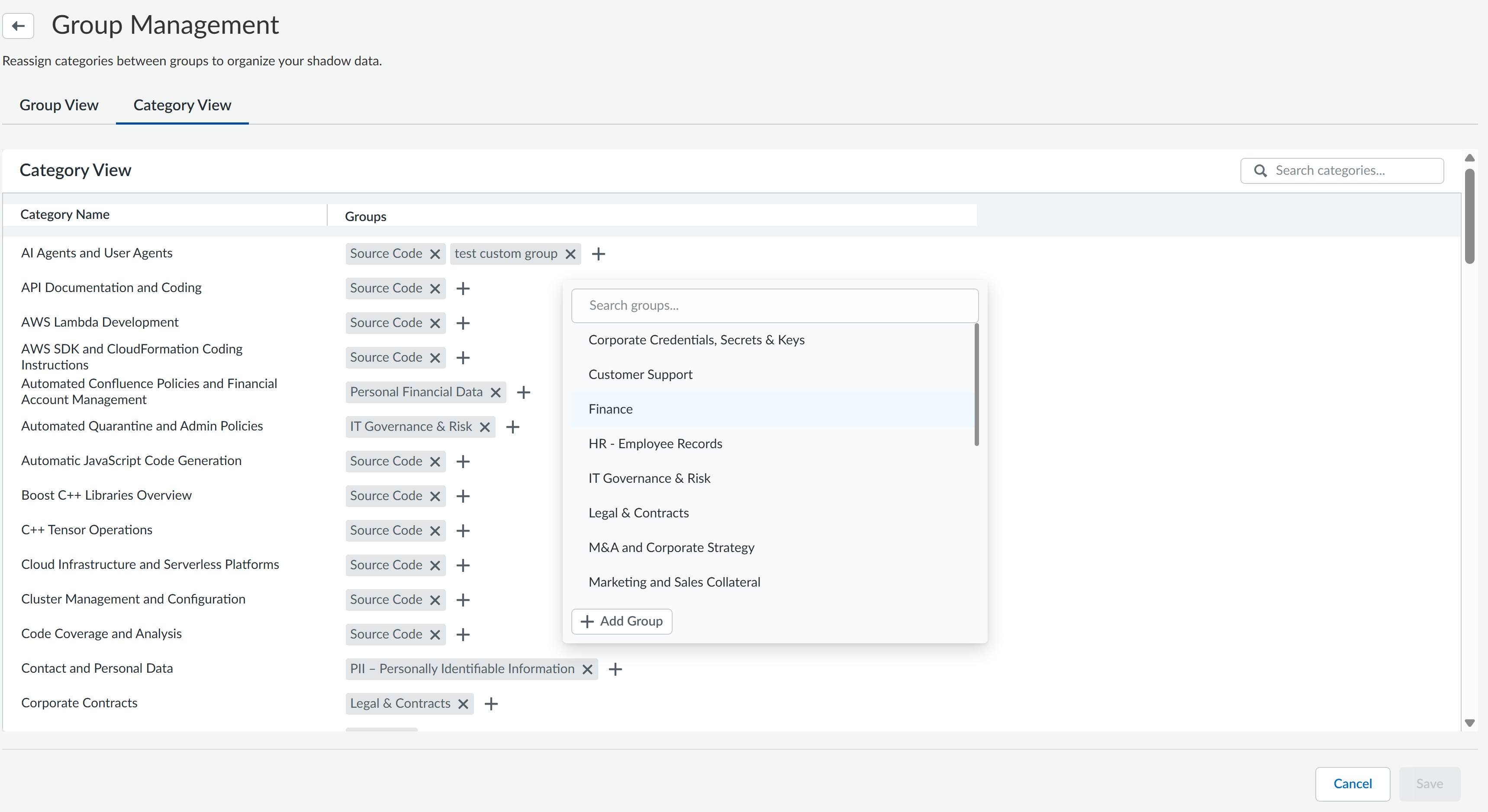Choose Corporate Credentials, Secrets & Keys group

click(773, 340)
